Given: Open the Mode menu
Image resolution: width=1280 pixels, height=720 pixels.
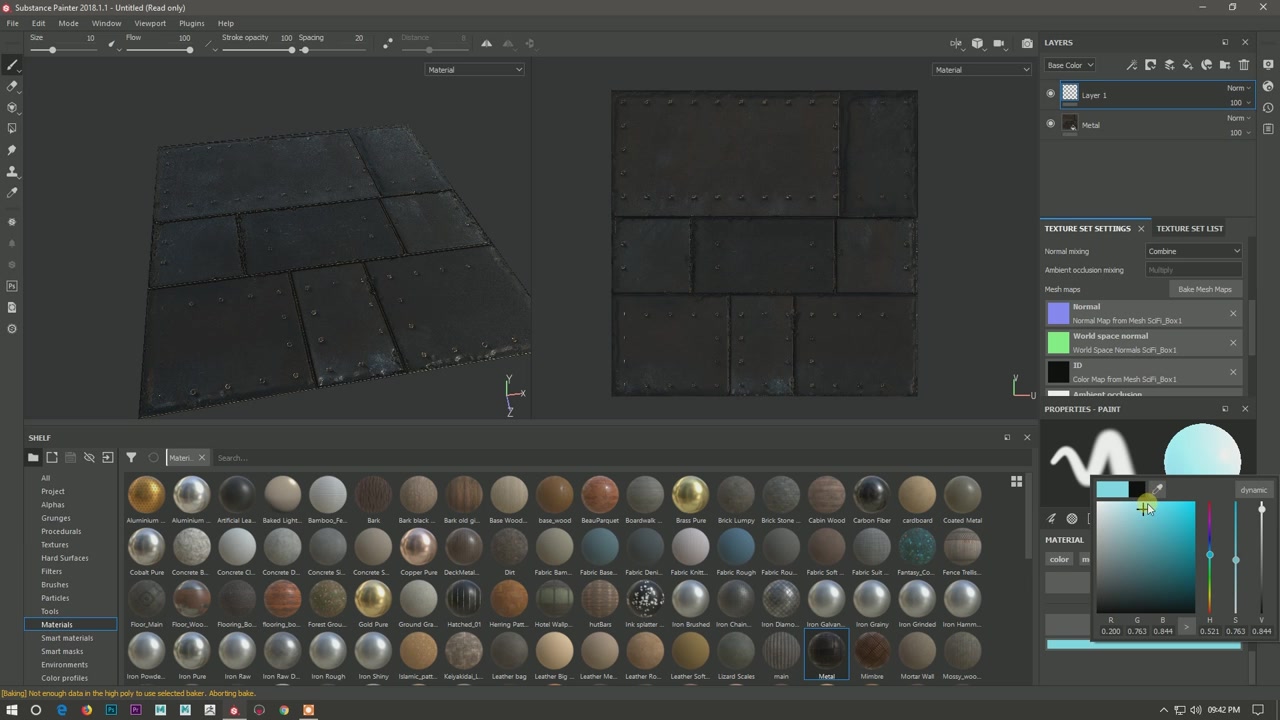Looking at the screenshot, I should [x=68, y=23].
